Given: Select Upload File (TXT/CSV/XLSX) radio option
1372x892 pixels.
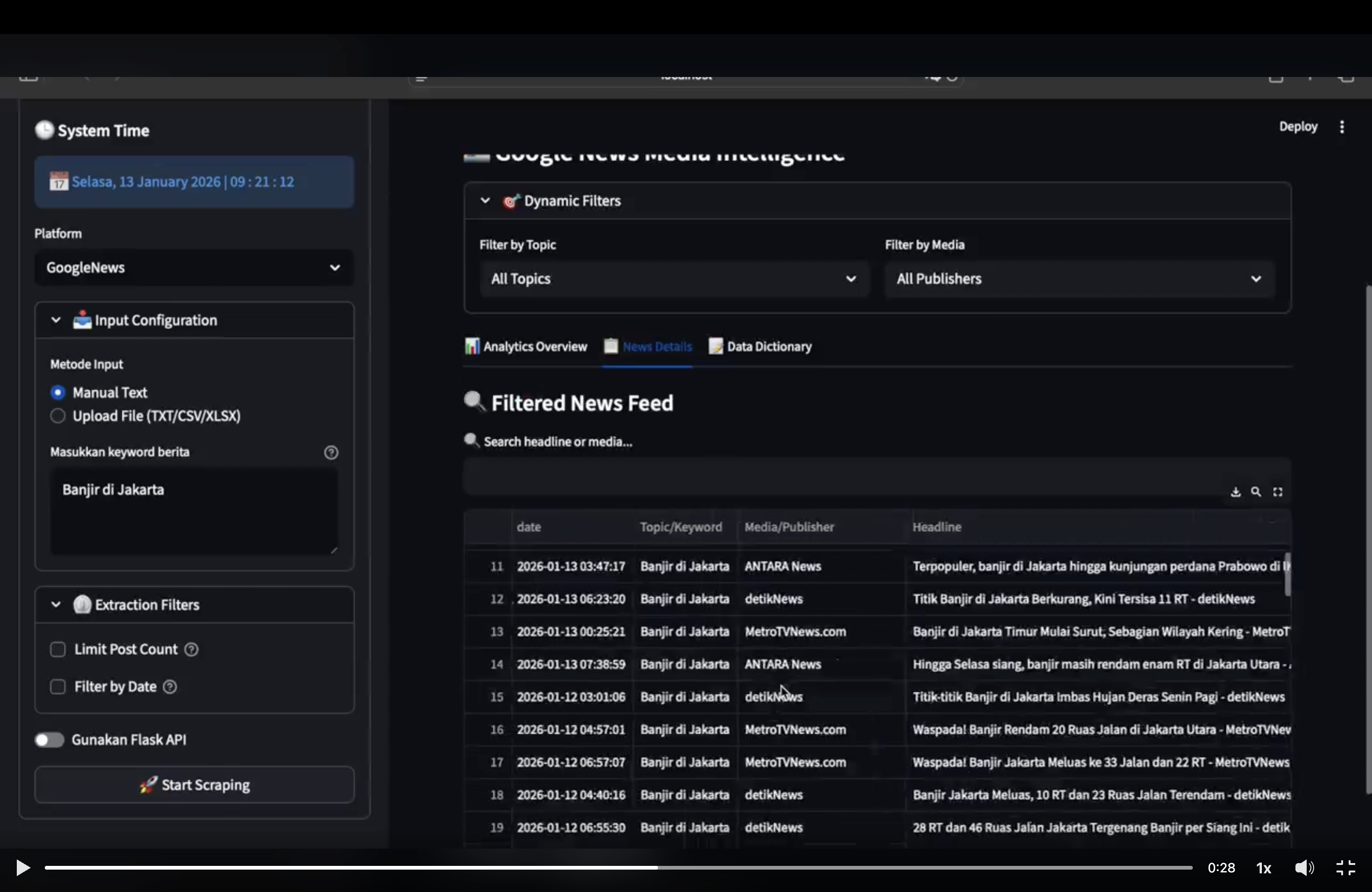Looking at the screenshot, I should coord(58,416).
